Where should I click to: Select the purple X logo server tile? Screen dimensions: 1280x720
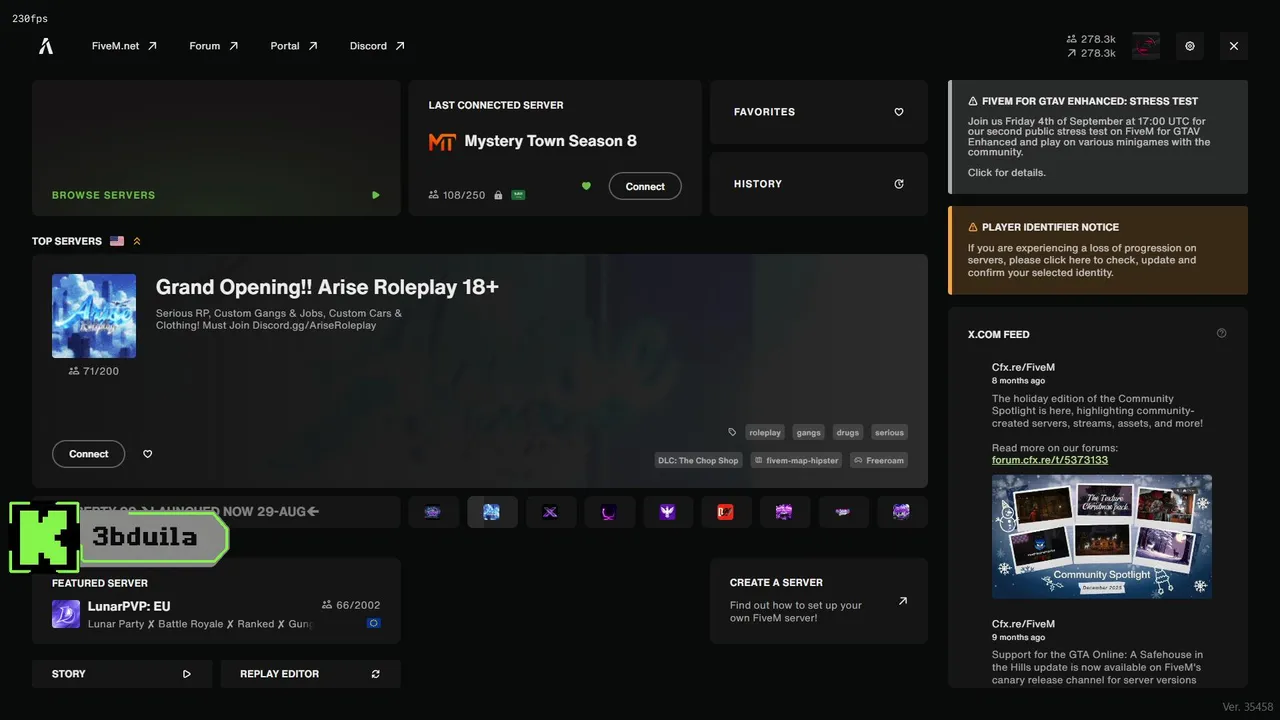(550, 512)
